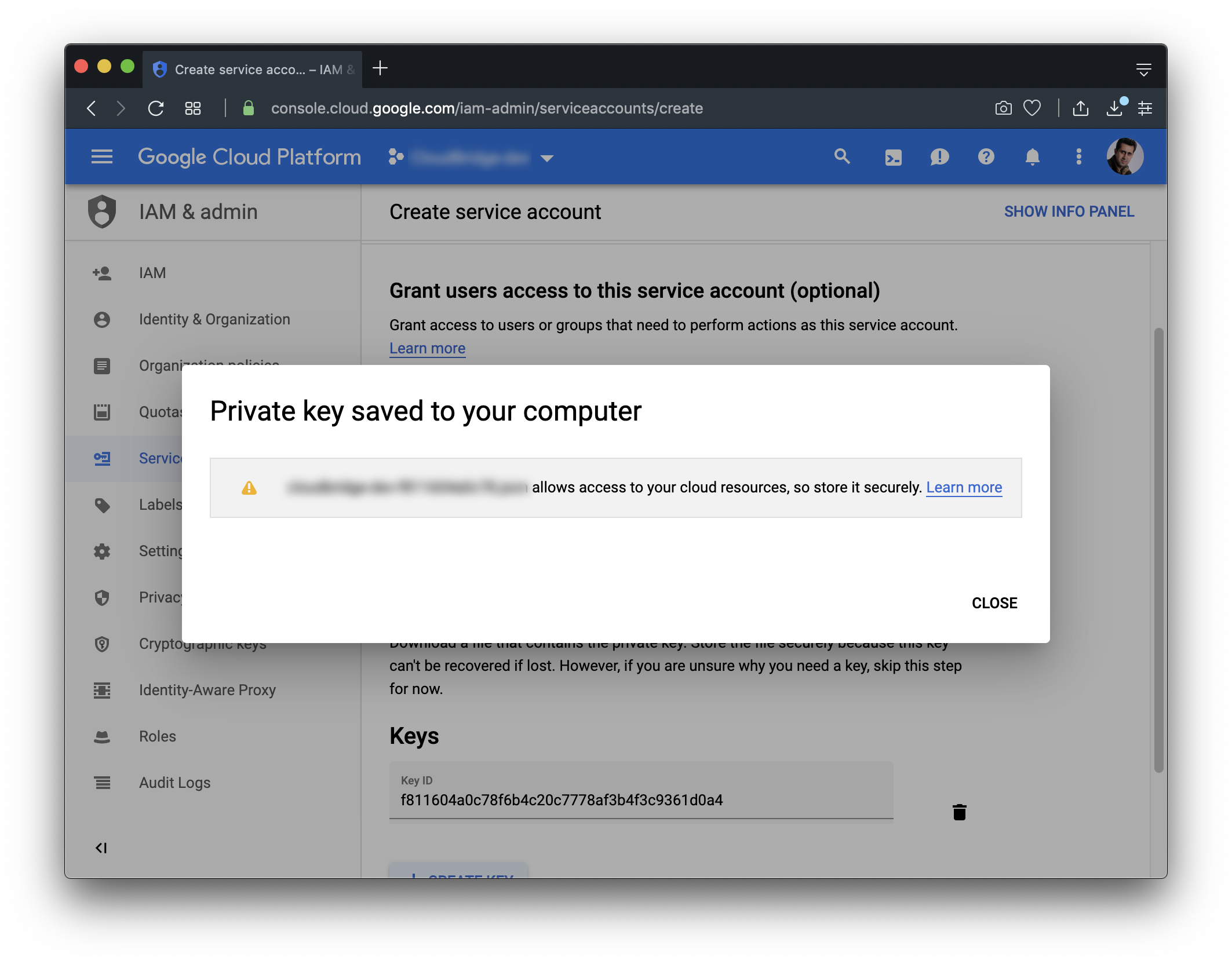The image size is (1232, 964).
Task: Expand the project selector dropdown
Action: [x=546, y=158]
